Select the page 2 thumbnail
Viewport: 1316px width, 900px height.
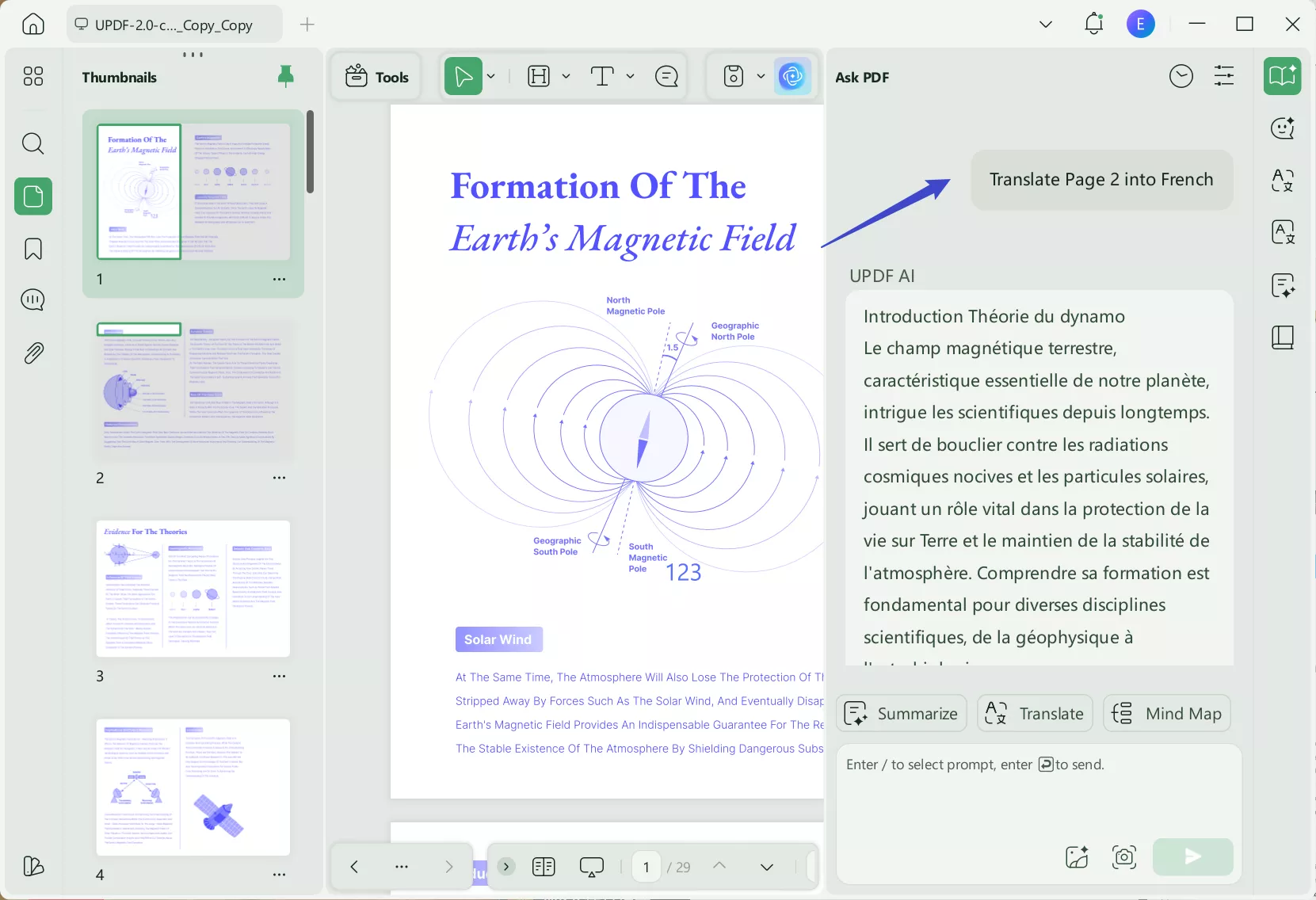click(193, 388)
